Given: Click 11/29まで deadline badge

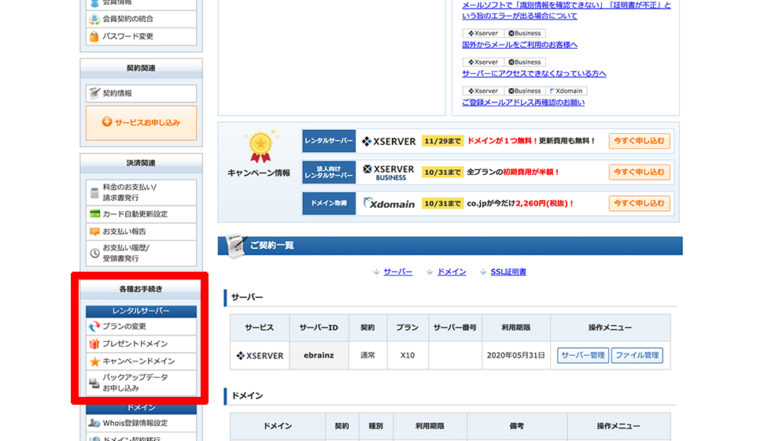Looking at the screenshot, I should pos(442,141).
